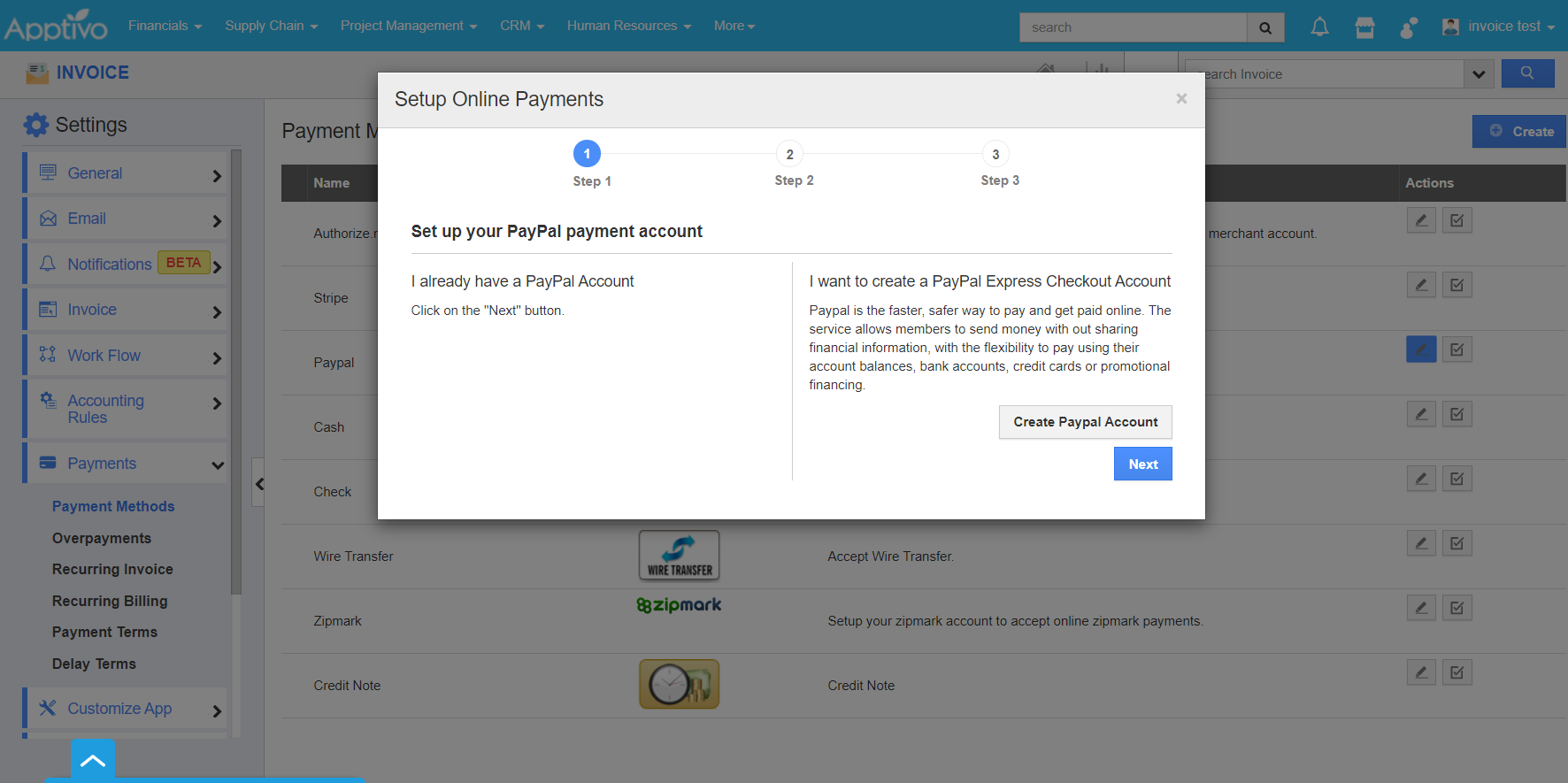1568x783 pixels.
Task: Toggle the checkmark action for Credit Note
Action: (1457, 672)
